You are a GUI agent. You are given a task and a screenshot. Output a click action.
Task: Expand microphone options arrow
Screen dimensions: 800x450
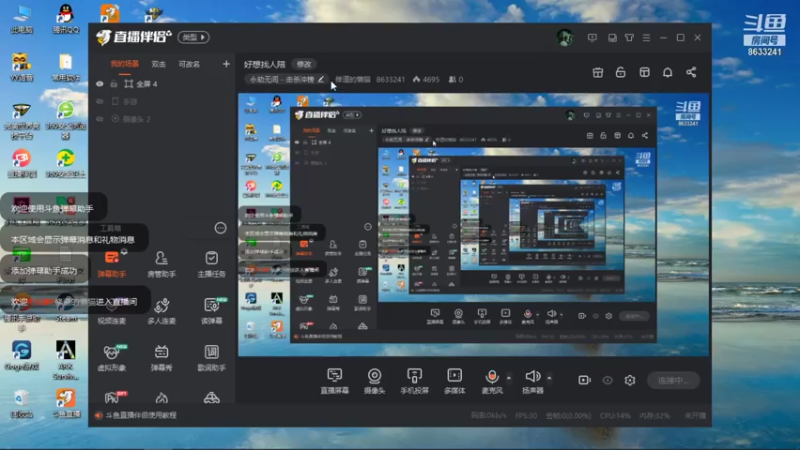pos(509,378)
